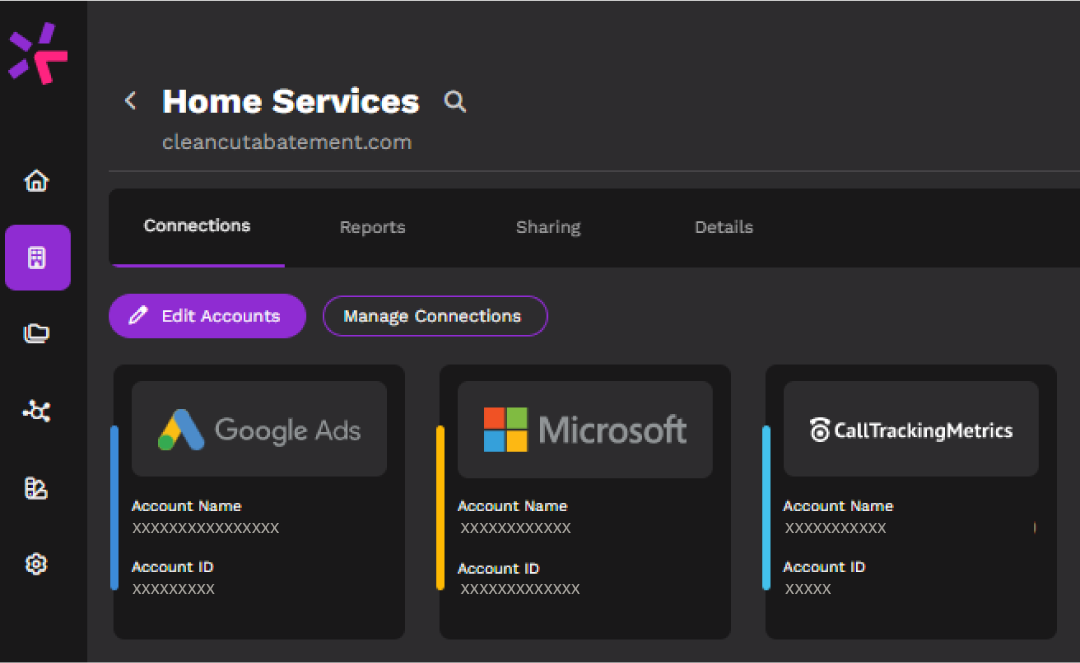
Task: Select the highlighted building icon in sidebar
Action: 38,257
